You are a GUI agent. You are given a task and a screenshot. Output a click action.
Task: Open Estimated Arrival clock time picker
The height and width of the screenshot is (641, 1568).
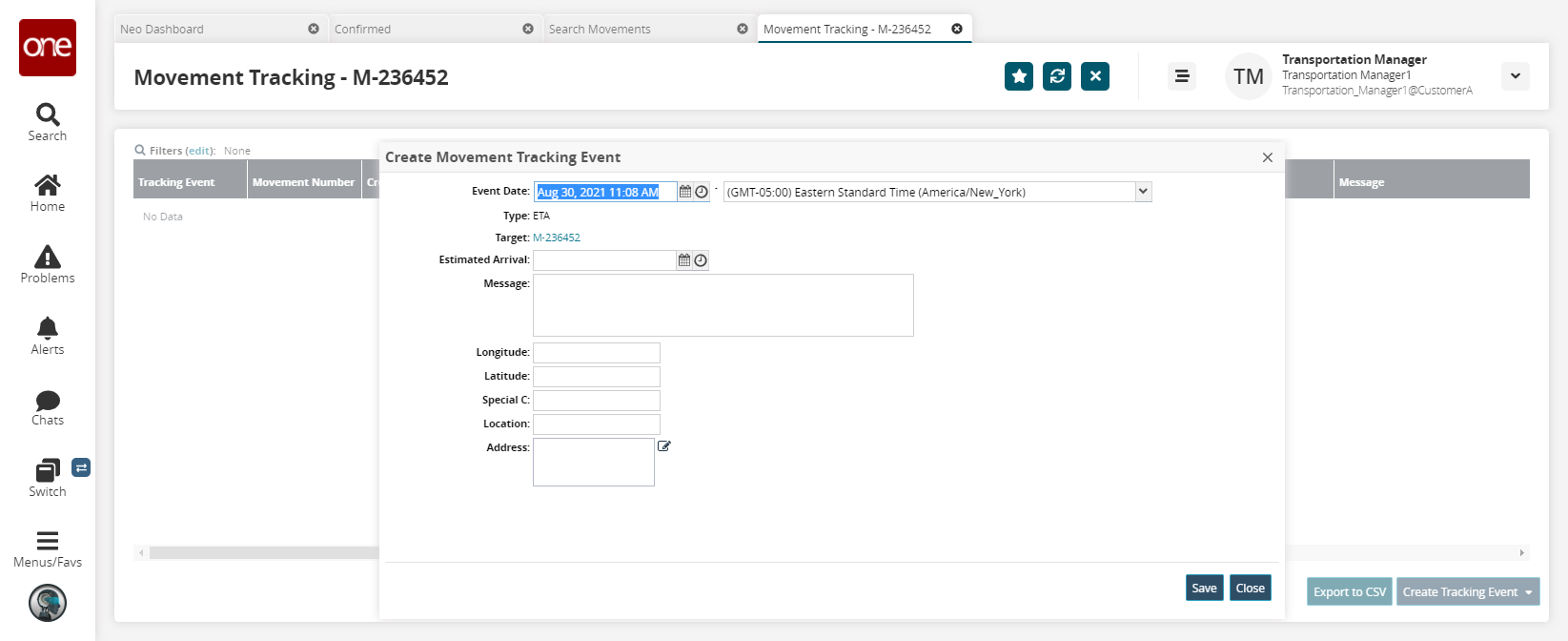coord(701,260)
